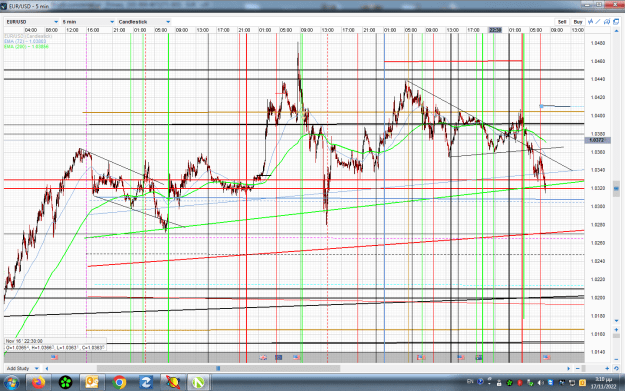Select the trend line drawing tool
The height and width of the screenshot is (391, 625).
click(x=598, y=22)
